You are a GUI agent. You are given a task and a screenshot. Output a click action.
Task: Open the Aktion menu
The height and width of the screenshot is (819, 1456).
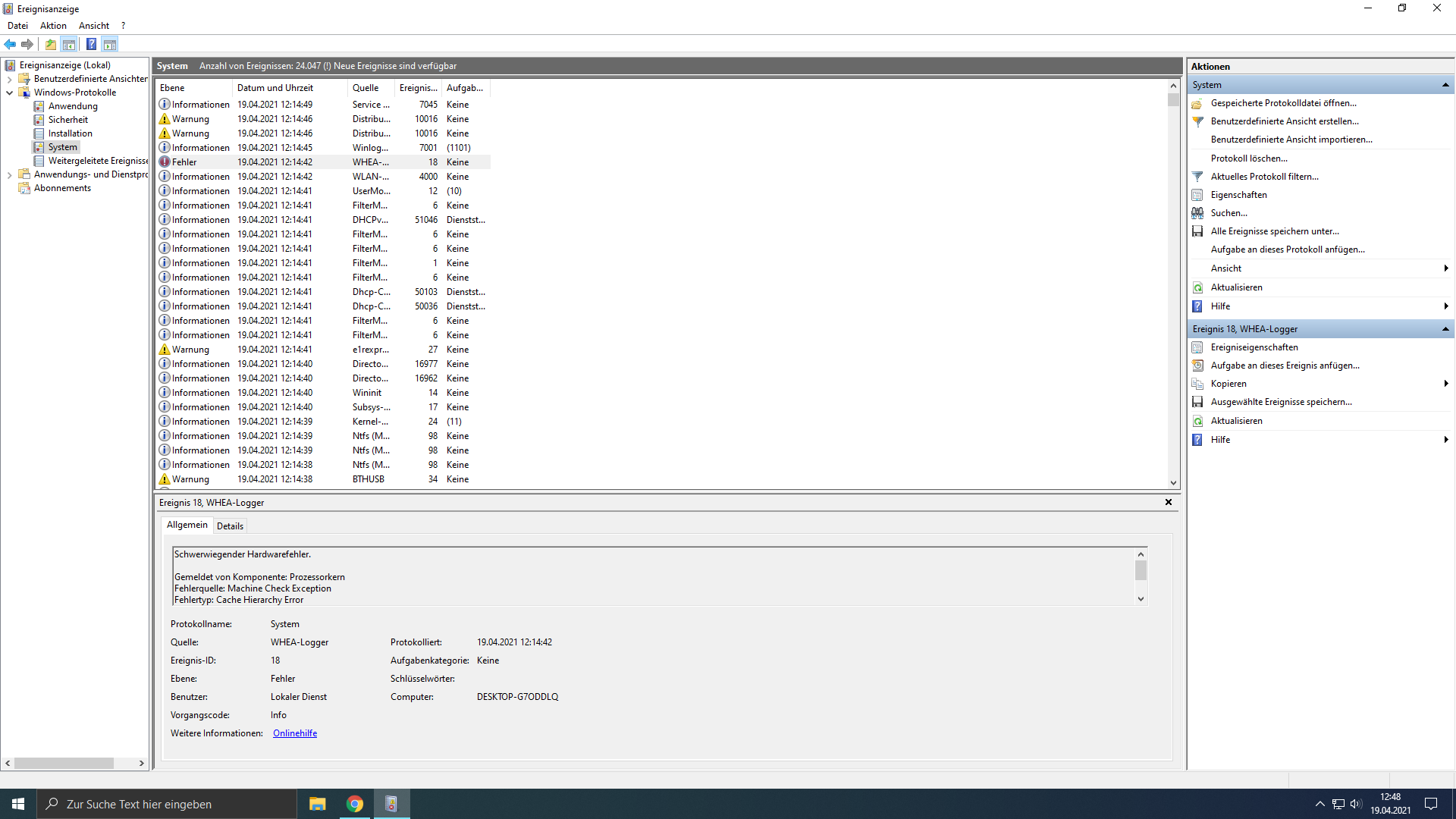[53, 26]
